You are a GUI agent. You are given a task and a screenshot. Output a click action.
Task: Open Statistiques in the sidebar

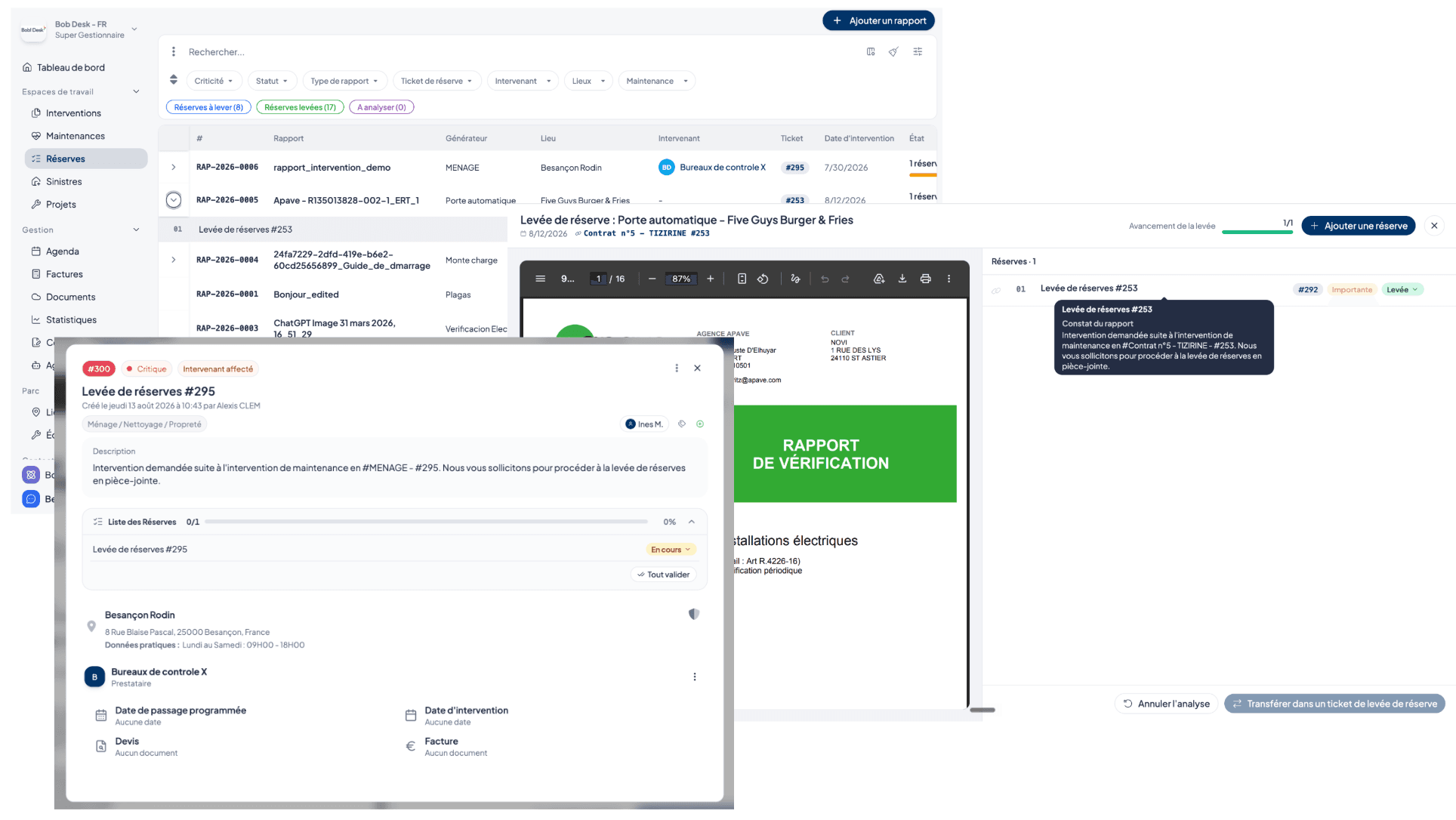point(71,320)
